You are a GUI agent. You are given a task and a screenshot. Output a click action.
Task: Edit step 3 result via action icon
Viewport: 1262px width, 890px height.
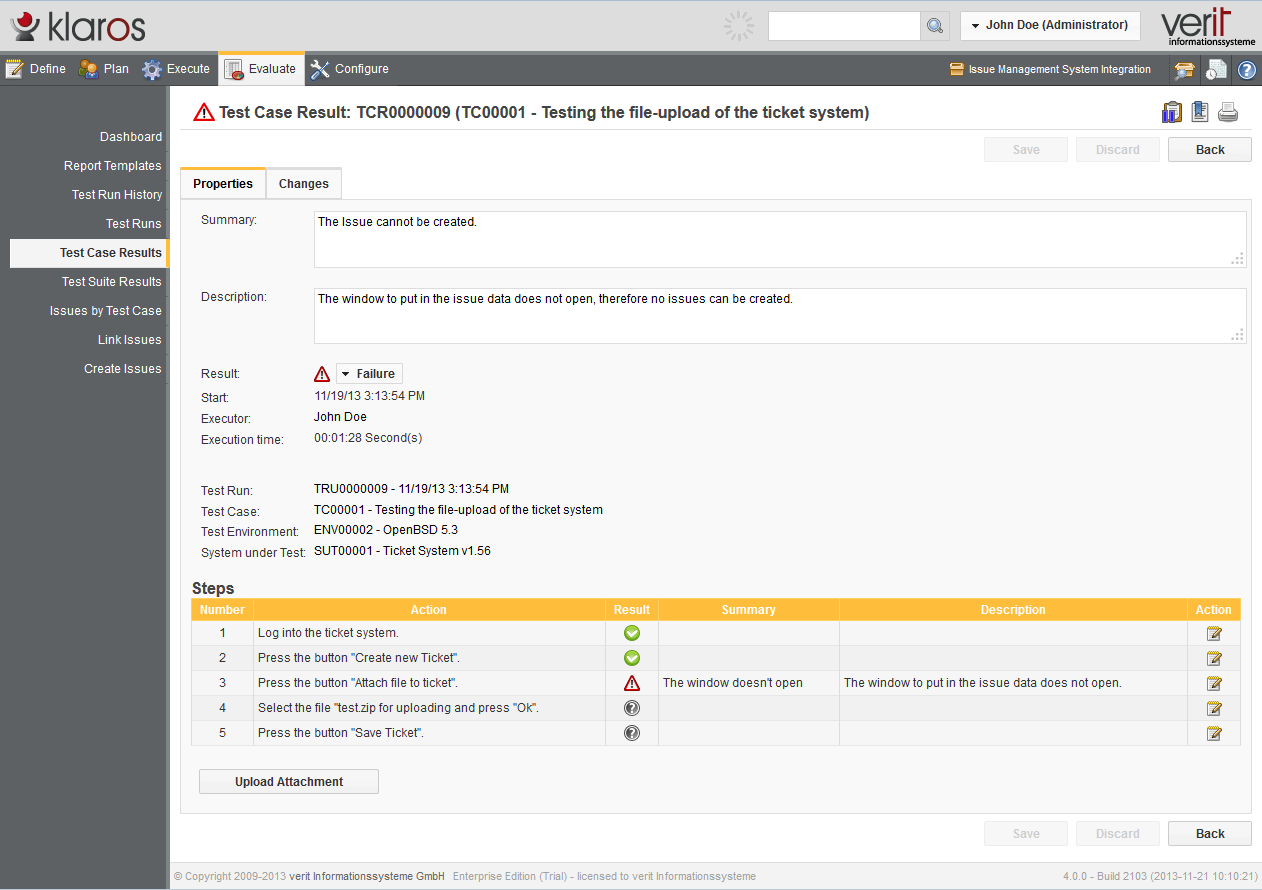coord(1214,683)
